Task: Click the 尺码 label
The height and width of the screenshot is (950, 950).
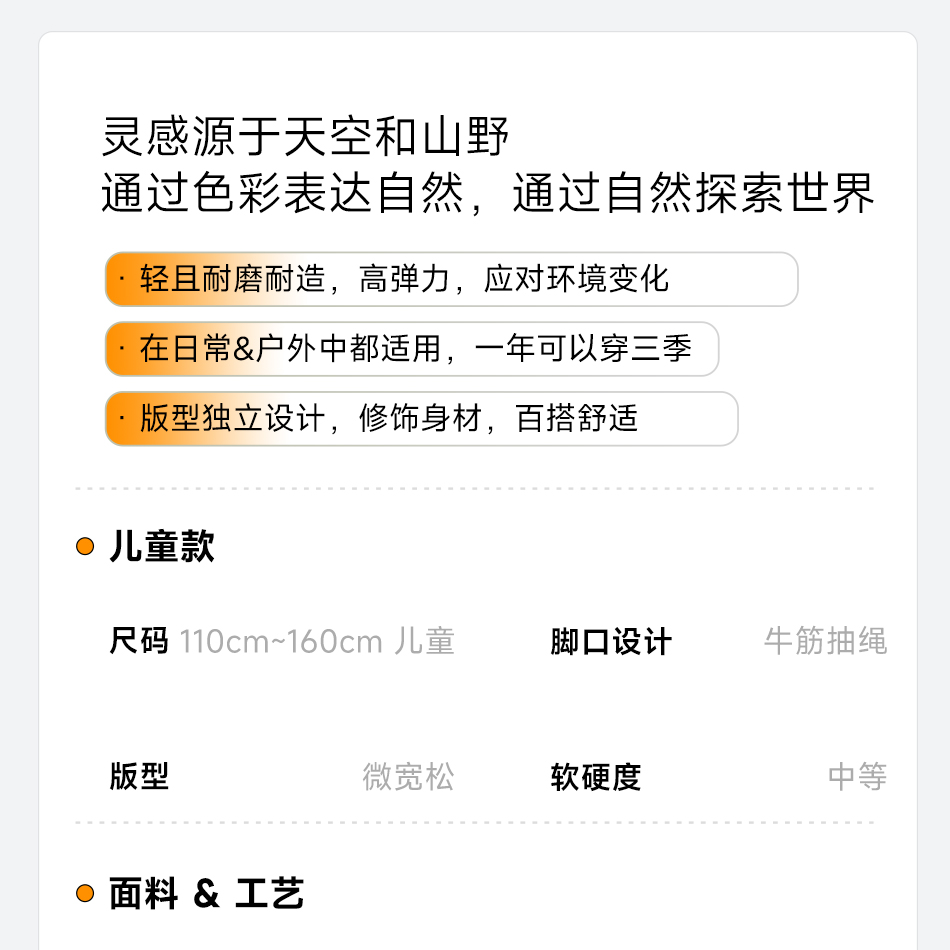Action: 139,641
